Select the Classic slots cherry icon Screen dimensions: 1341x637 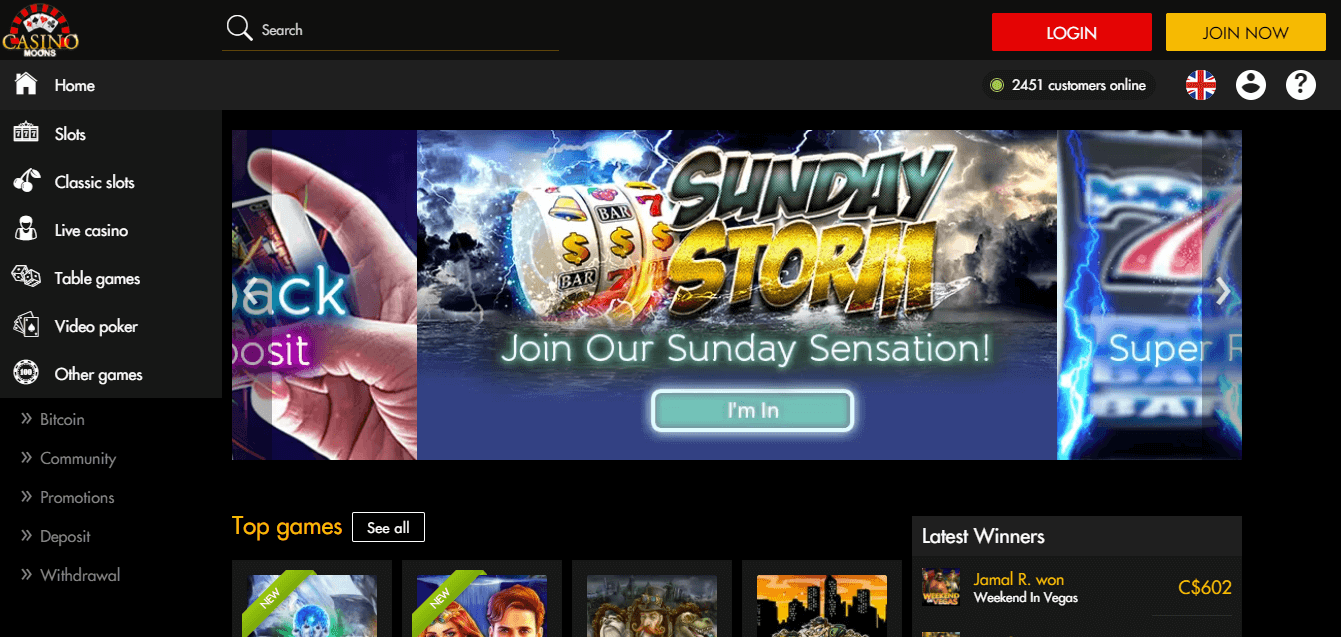[x=26, y=181]
